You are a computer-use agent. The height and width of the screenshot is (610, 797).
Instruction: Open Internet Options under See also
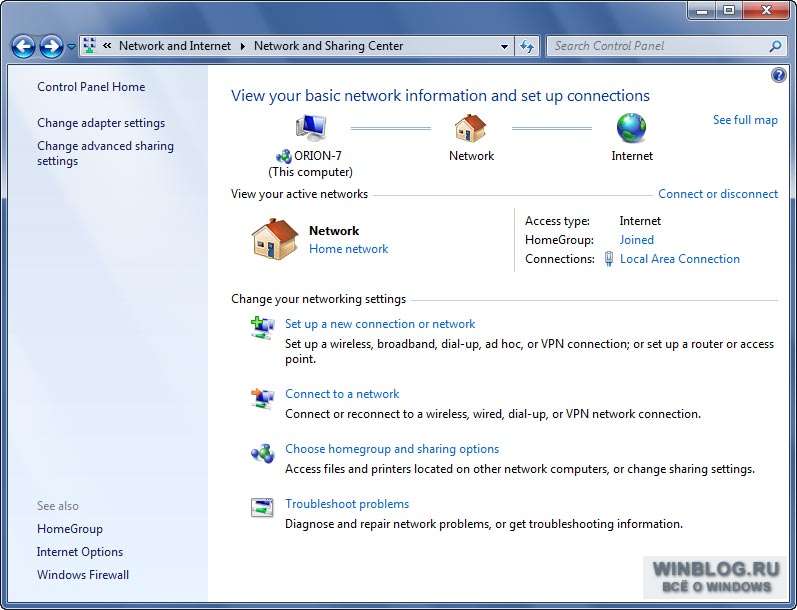pyautogui.click(x=80, y=552)
